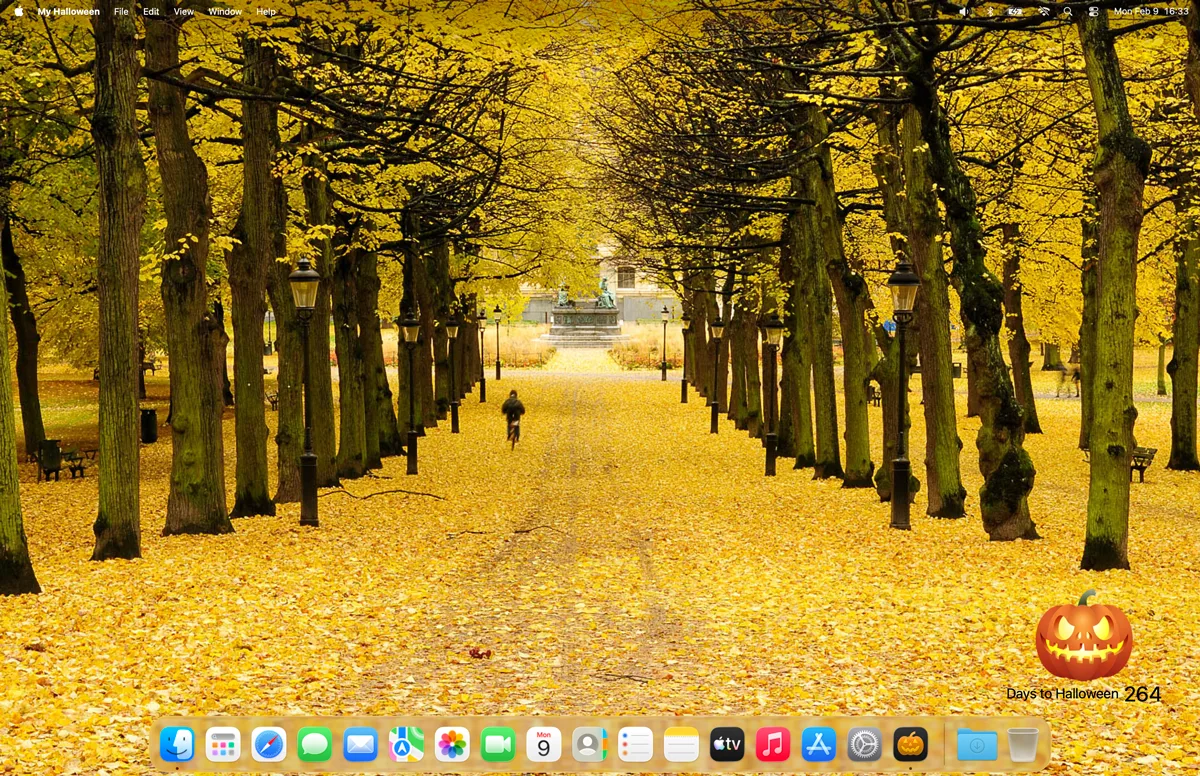Open the Edit menu
This screenshot has height=776, width=1200.
pos(151,12)
